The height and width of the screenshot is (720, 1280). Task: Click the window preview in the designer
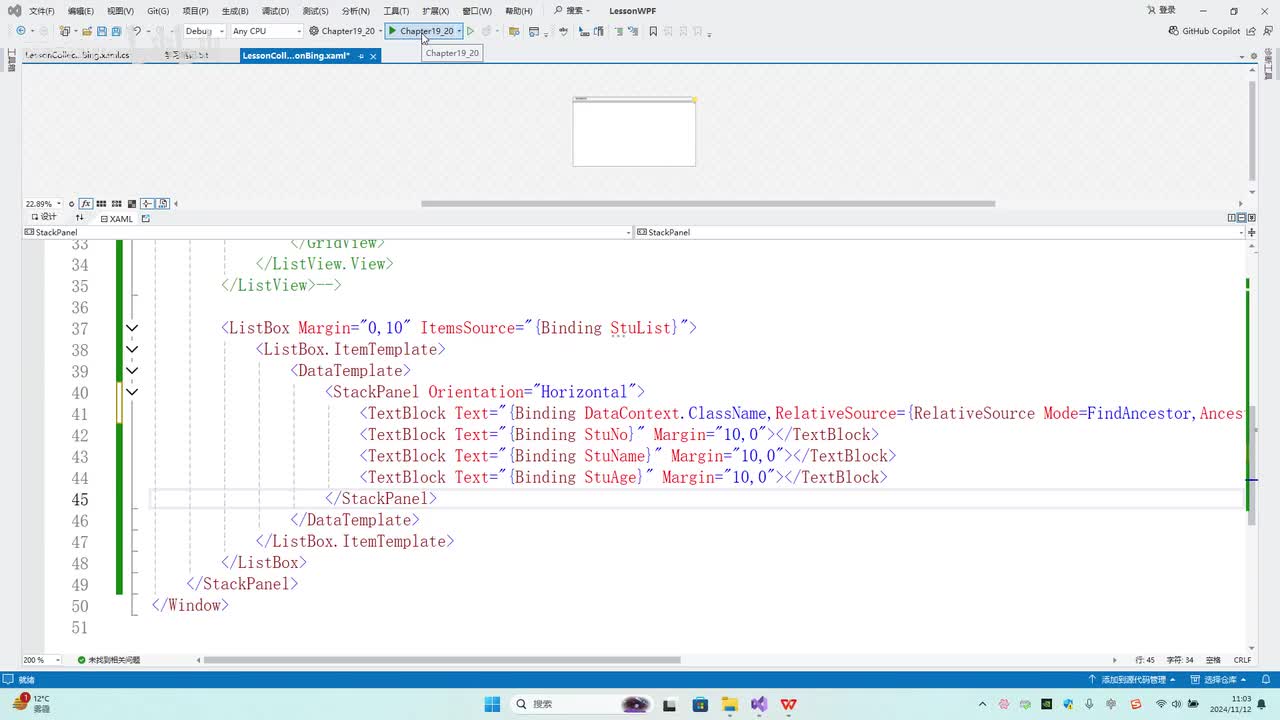click(x=634, y=131)
